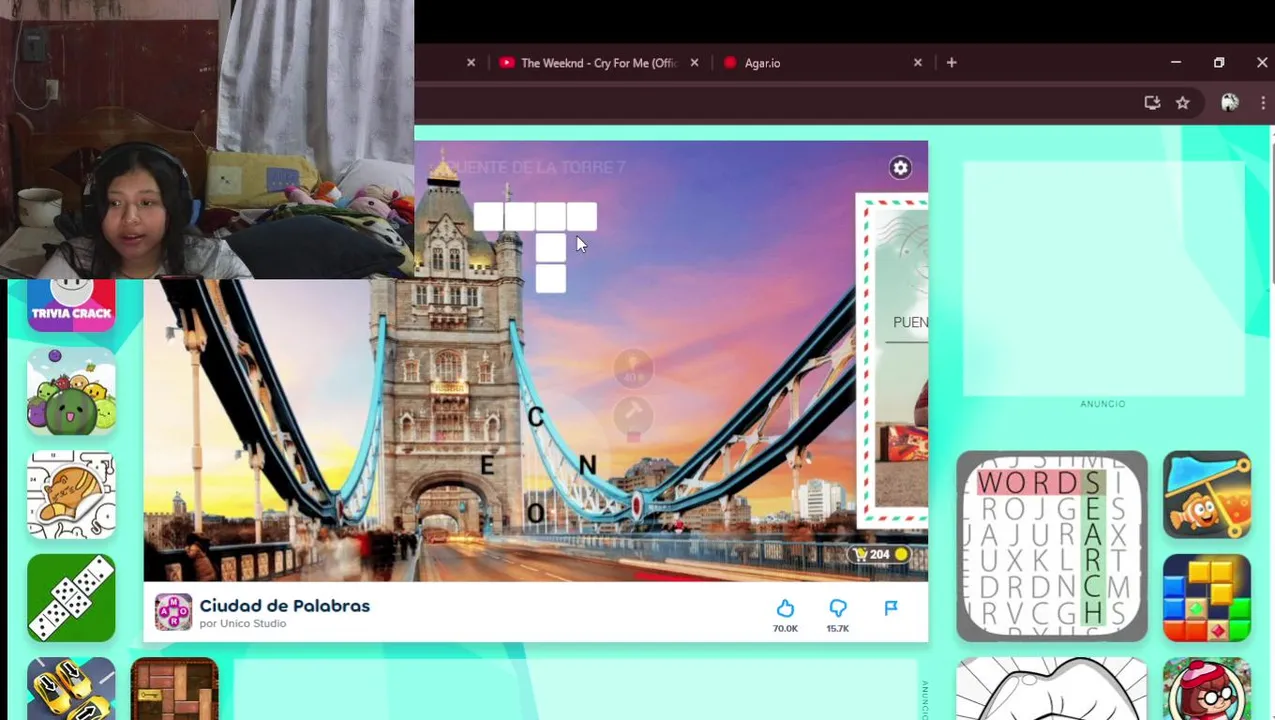Click the install app icon in address bar
Image resolution: width=1275 pixels, height=720 pixels.
click(1152, 103)
